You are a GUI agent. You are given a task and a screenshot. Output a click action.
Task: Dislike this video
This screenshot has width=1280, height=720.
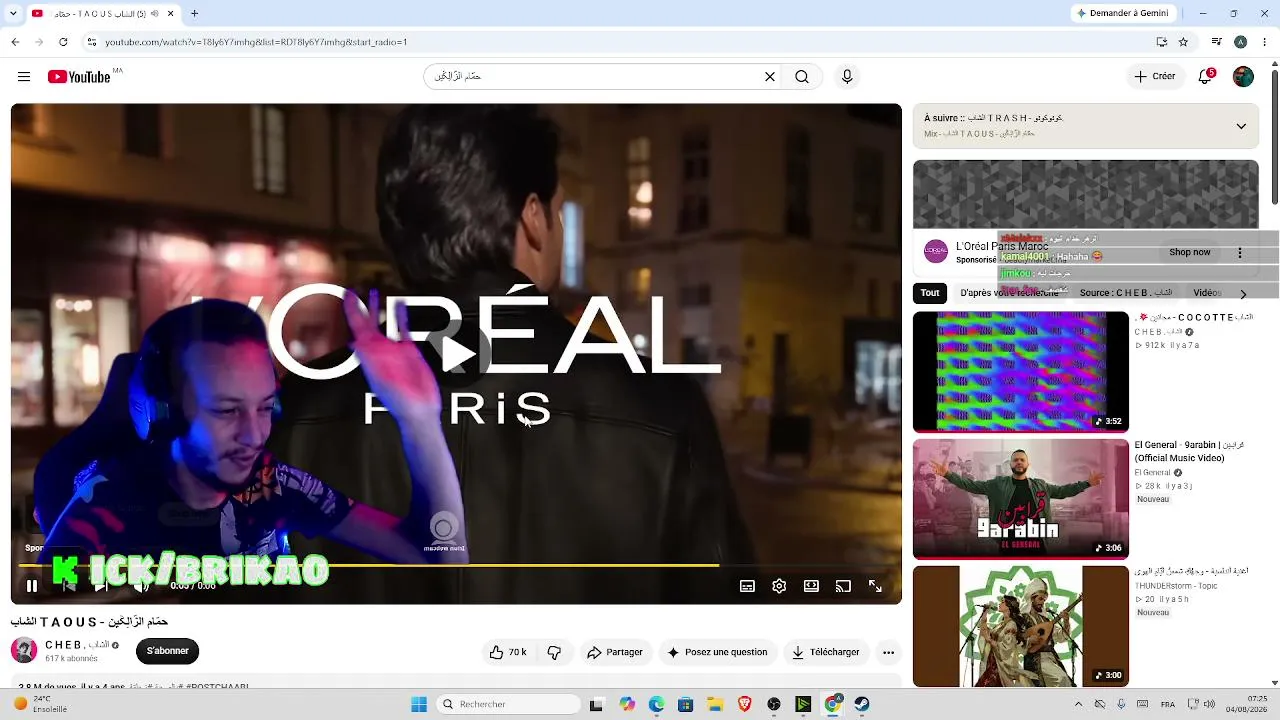point(554,652)
